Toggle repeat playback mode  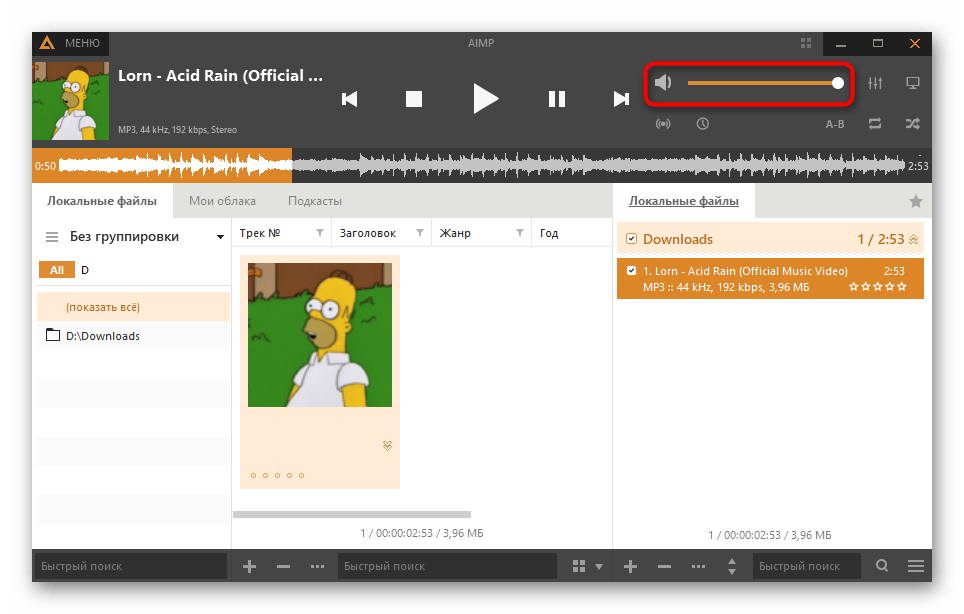point(875,124)
